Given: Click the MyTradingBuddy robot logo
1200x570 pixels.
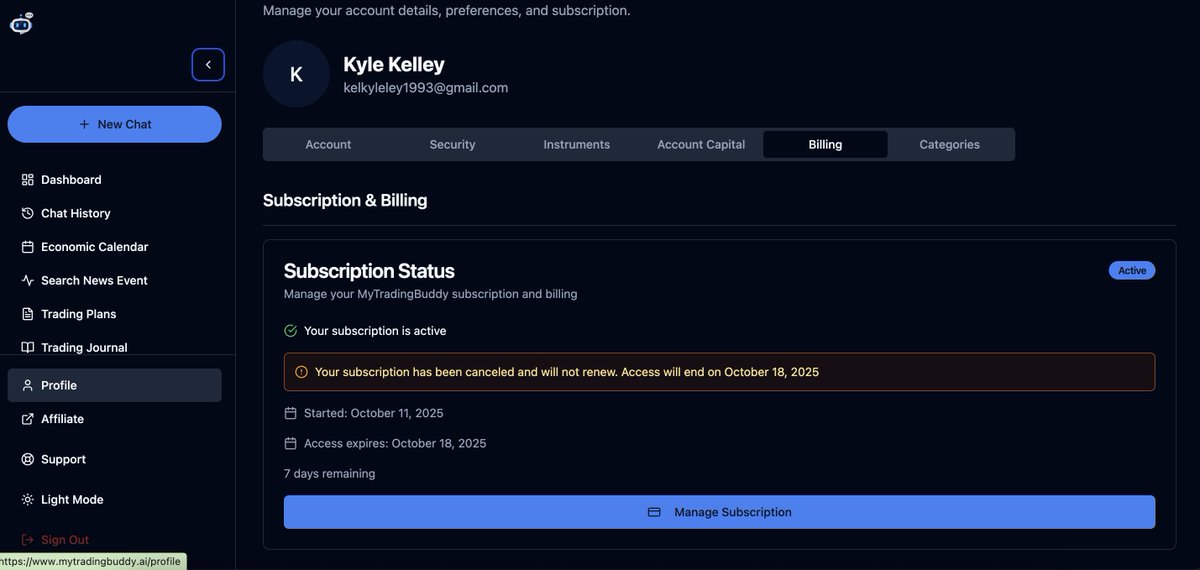Looking at the screenshot, I should coord(21,23).
